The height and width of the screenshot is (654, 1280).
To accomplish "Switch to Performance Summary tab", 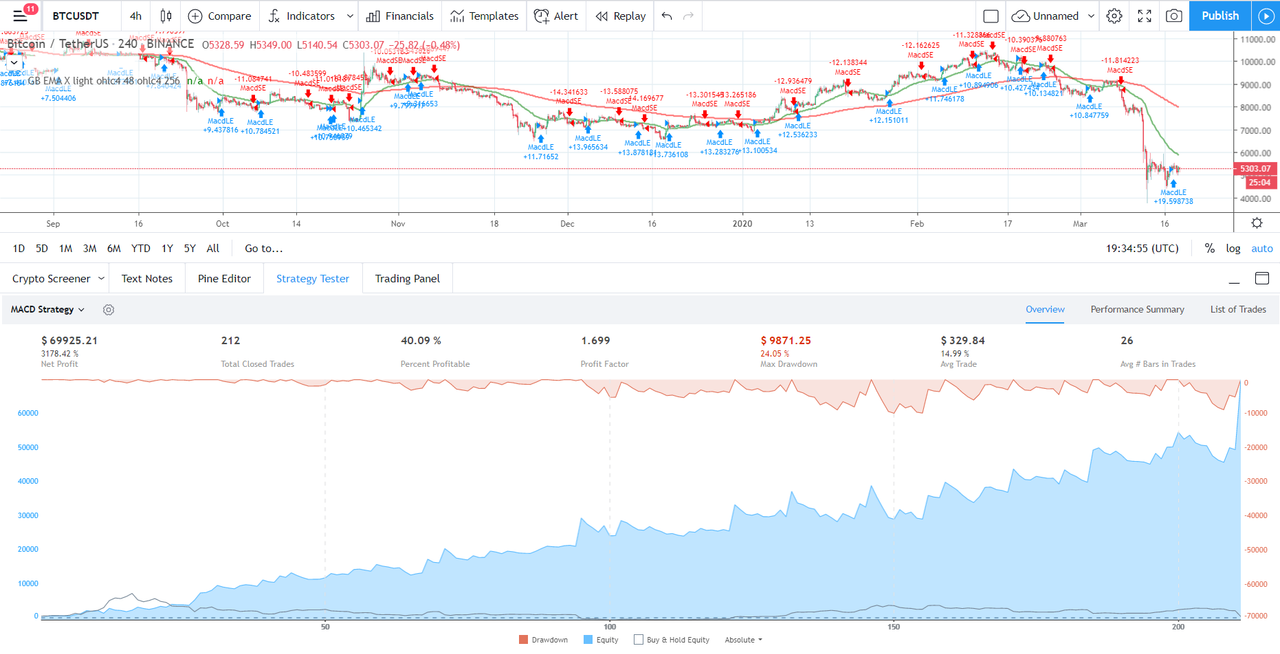I will tap(1137, 310).
